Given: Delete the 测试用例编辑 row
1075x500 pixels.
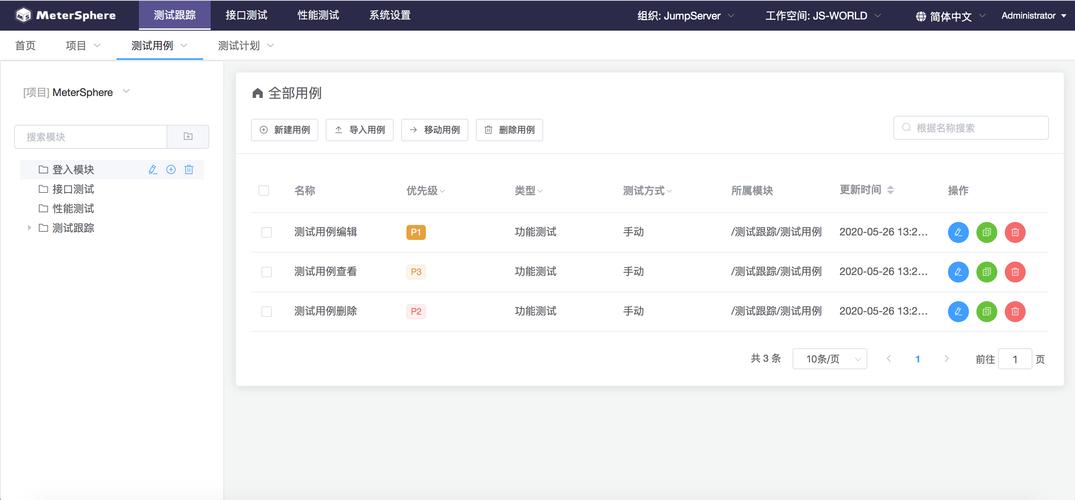Looking at the screenshot, I should point(1015,233).
